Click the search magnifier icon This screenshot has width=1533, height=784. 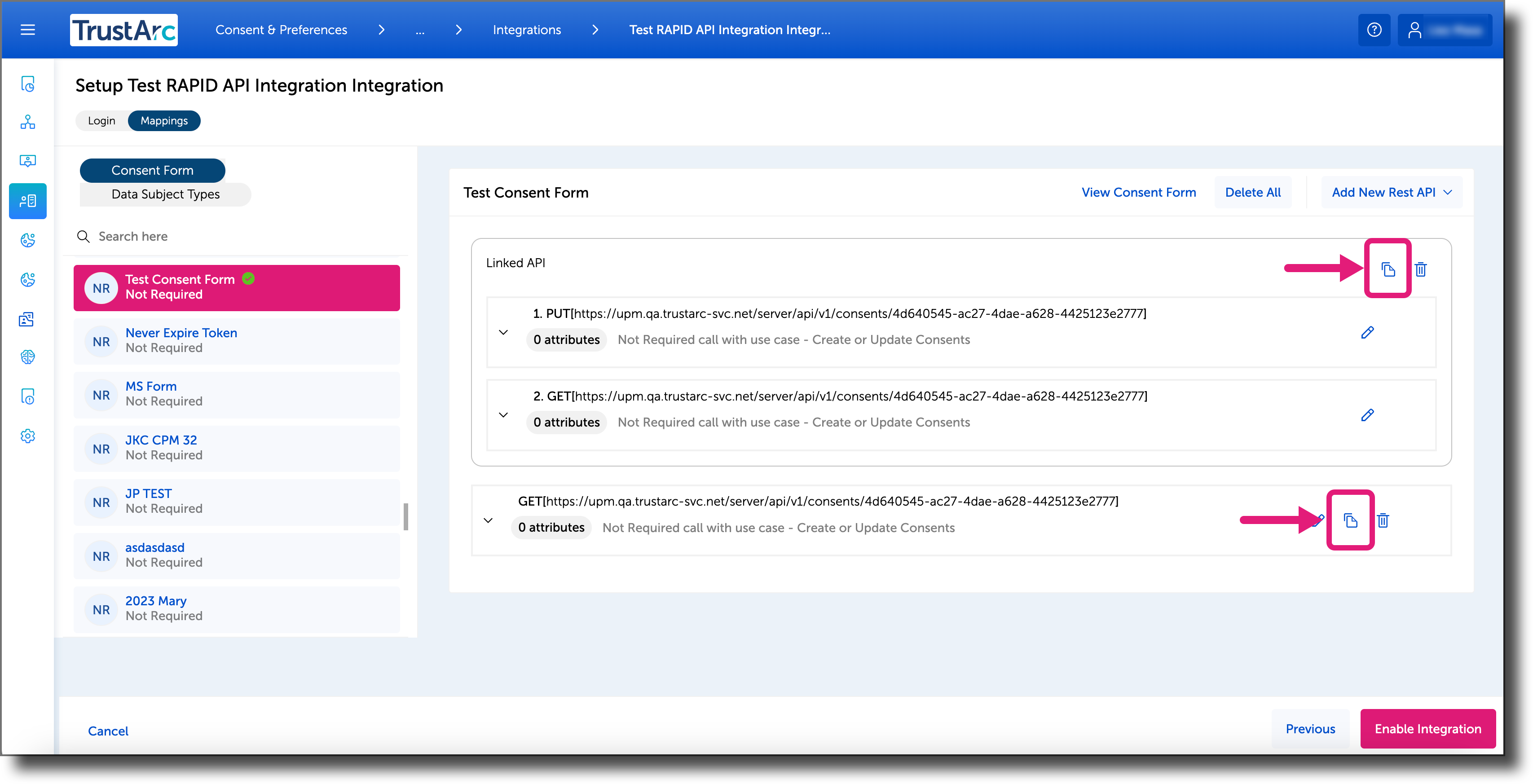tap(84, 237)
